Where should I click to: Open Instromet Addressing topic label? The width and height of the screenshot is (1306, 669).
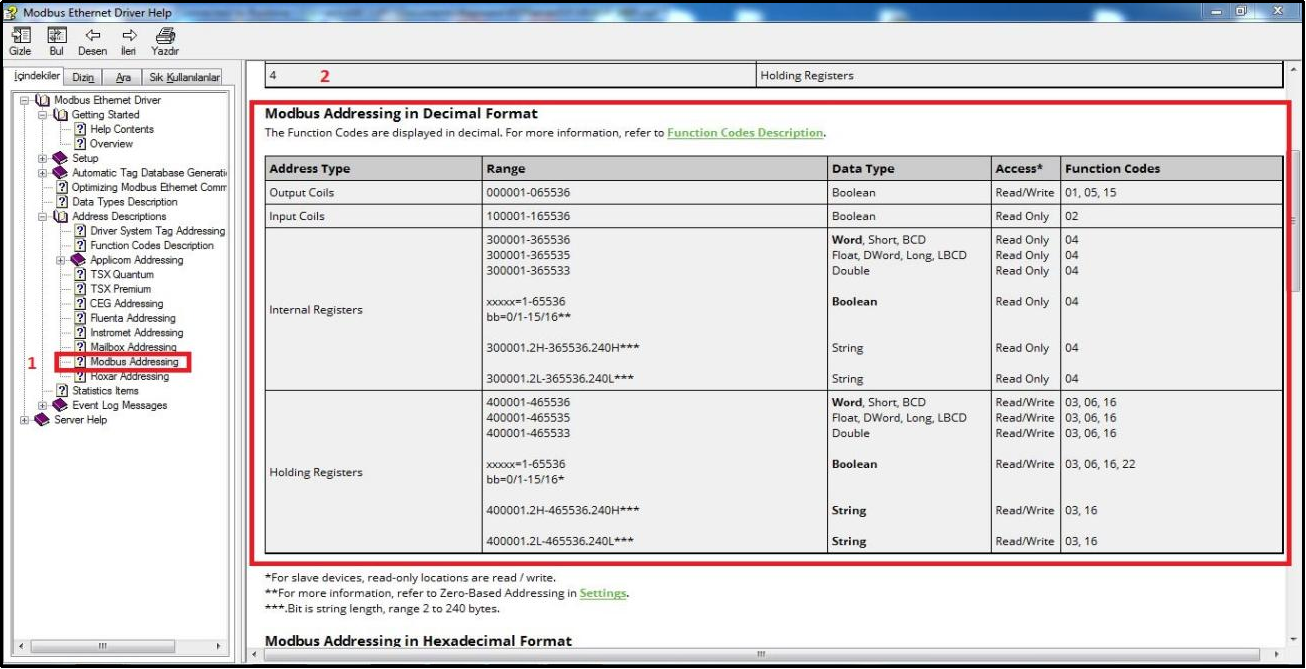tap(137, 332)
